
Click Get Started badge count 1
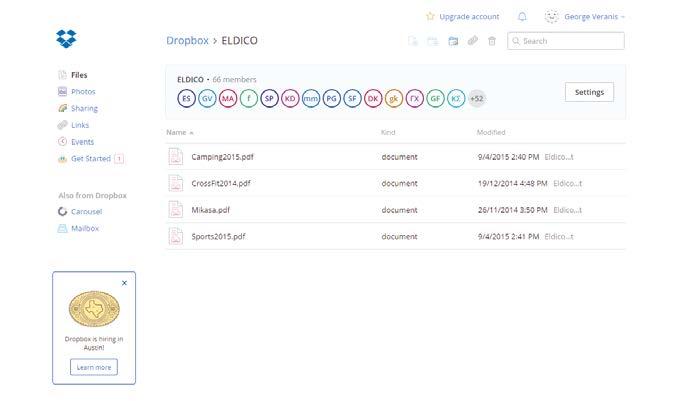tap(119, 159)
